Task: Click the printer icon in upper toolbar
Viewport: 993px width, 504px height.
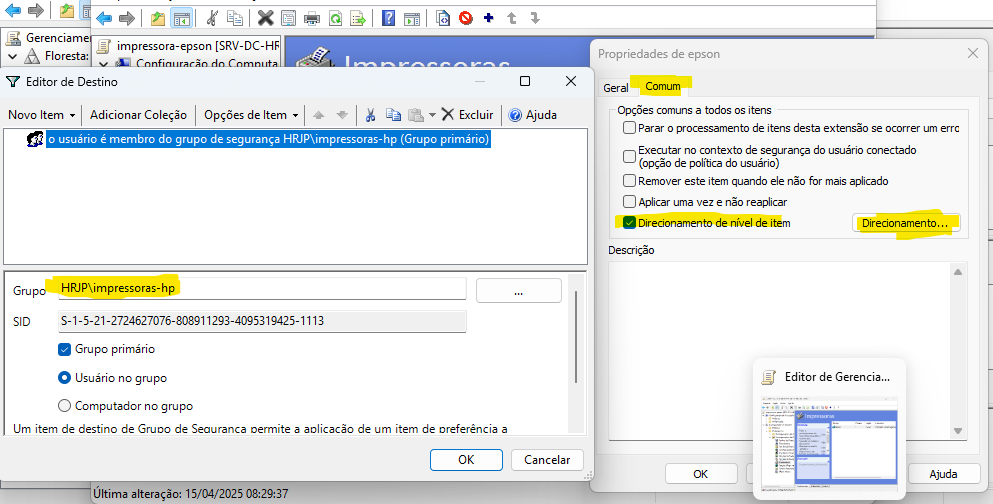Action: pyautogui.click(x=312, y=18)
